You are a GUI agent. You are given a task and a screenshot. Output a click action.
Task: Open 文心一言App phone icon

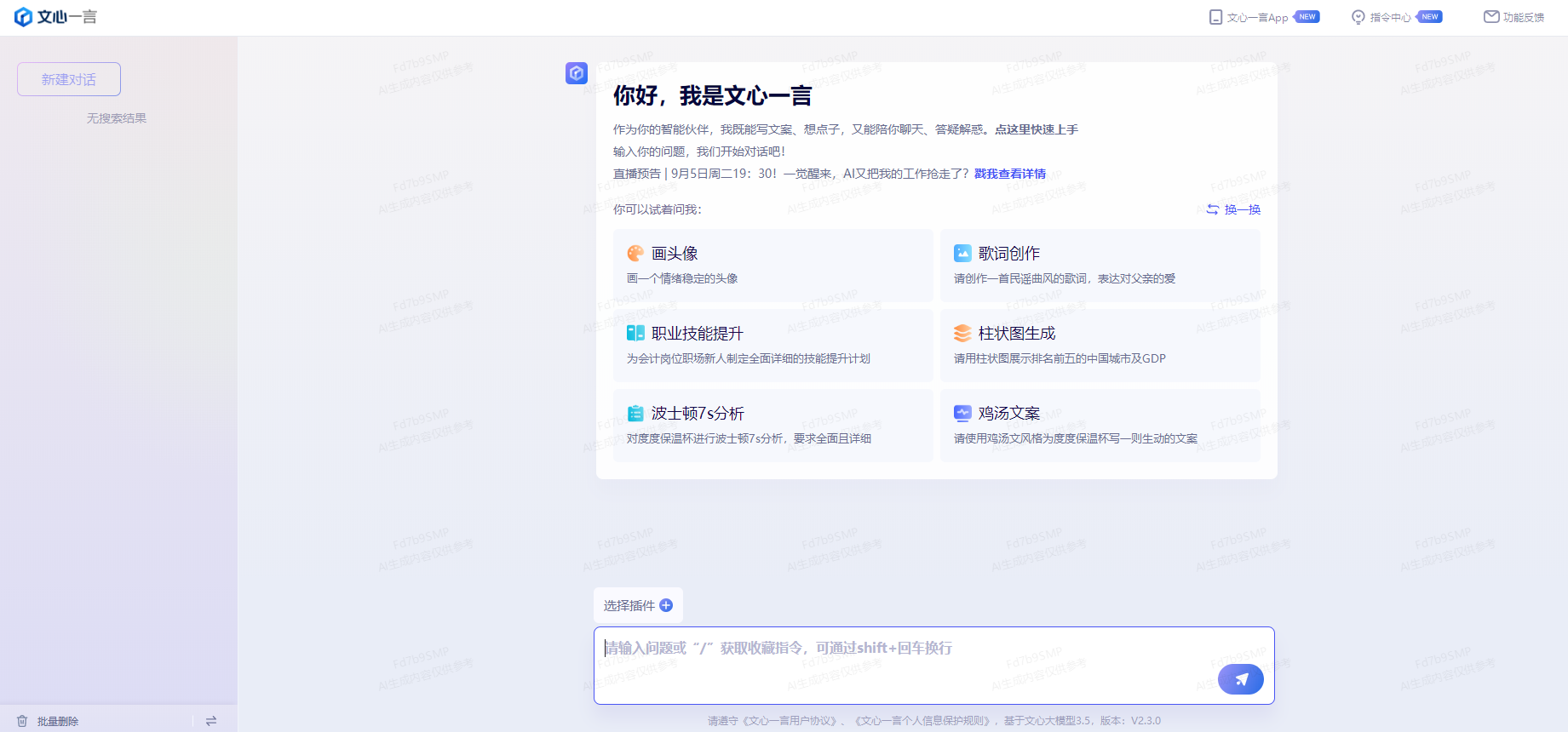point(1215,17)
